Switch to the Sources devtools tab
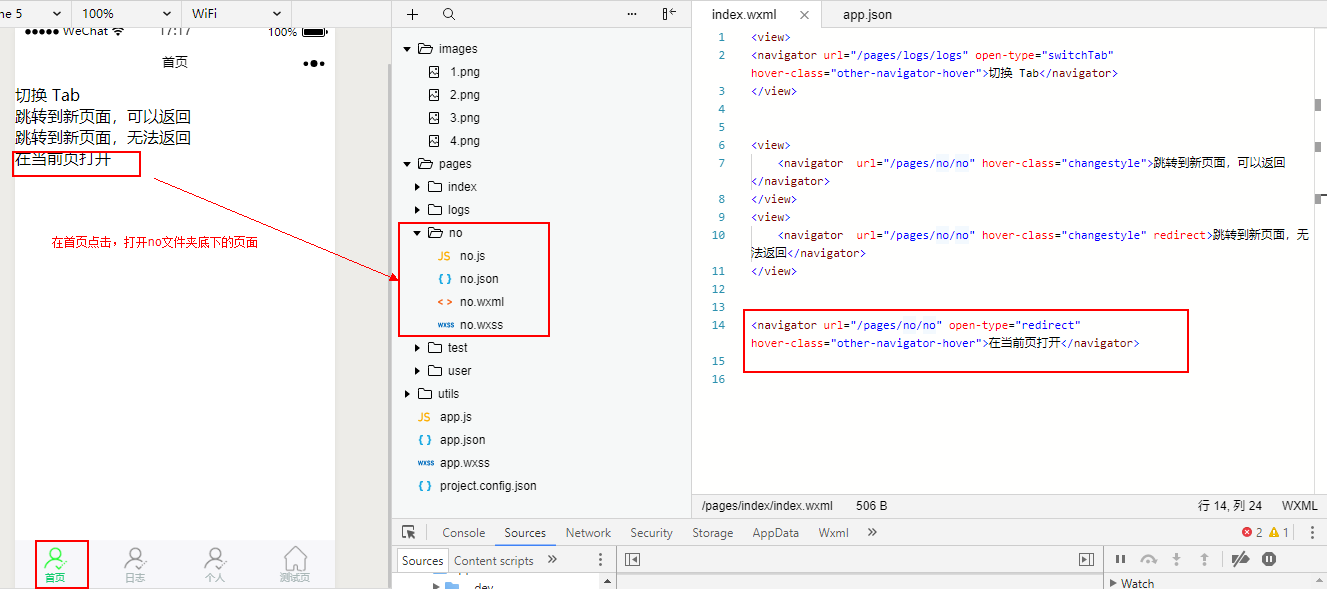This screenshot has width=1327, height=589. [525, 533]
